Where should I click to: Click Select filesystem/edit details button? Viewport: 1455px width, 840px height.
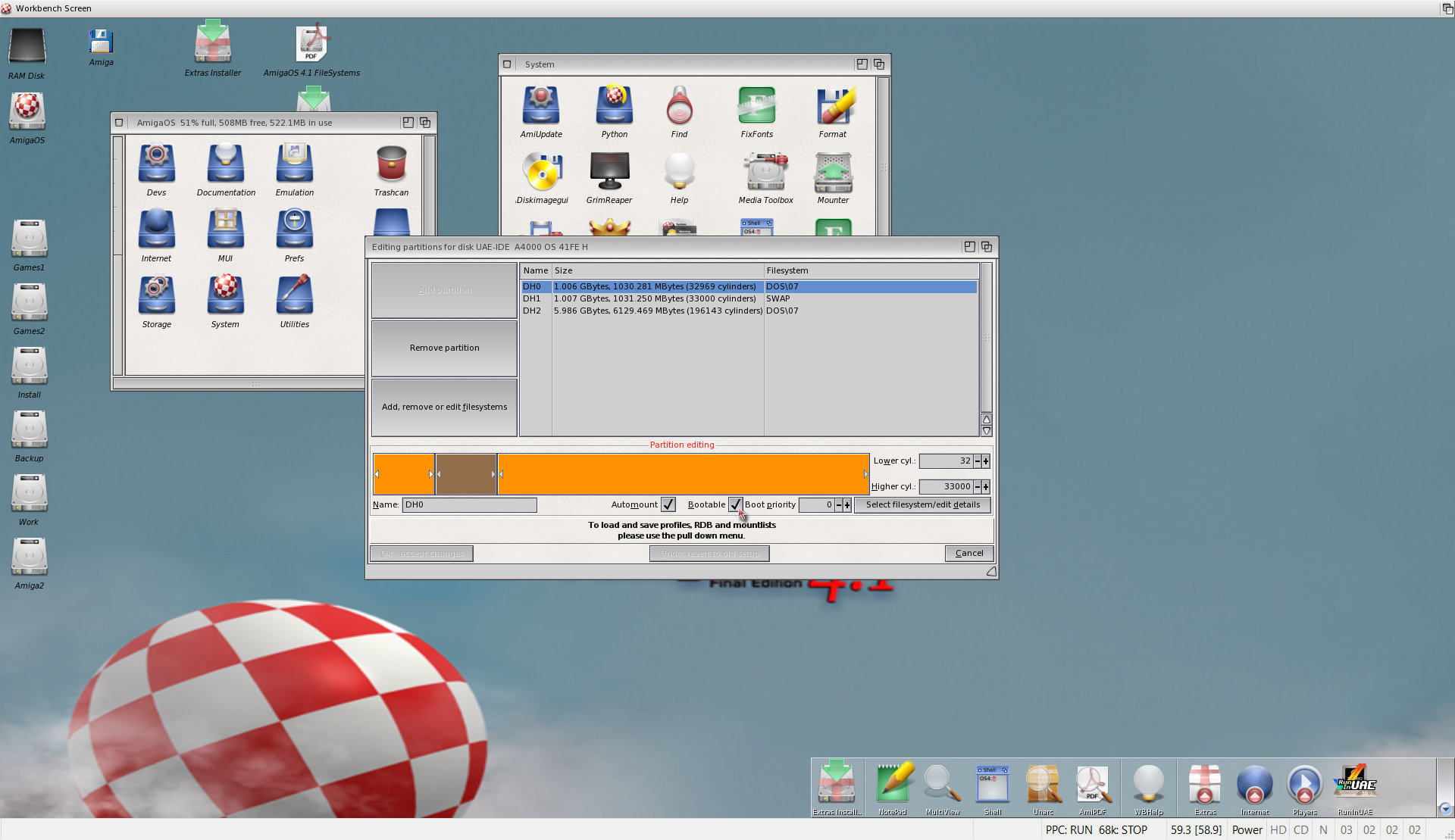coord(922,505)
